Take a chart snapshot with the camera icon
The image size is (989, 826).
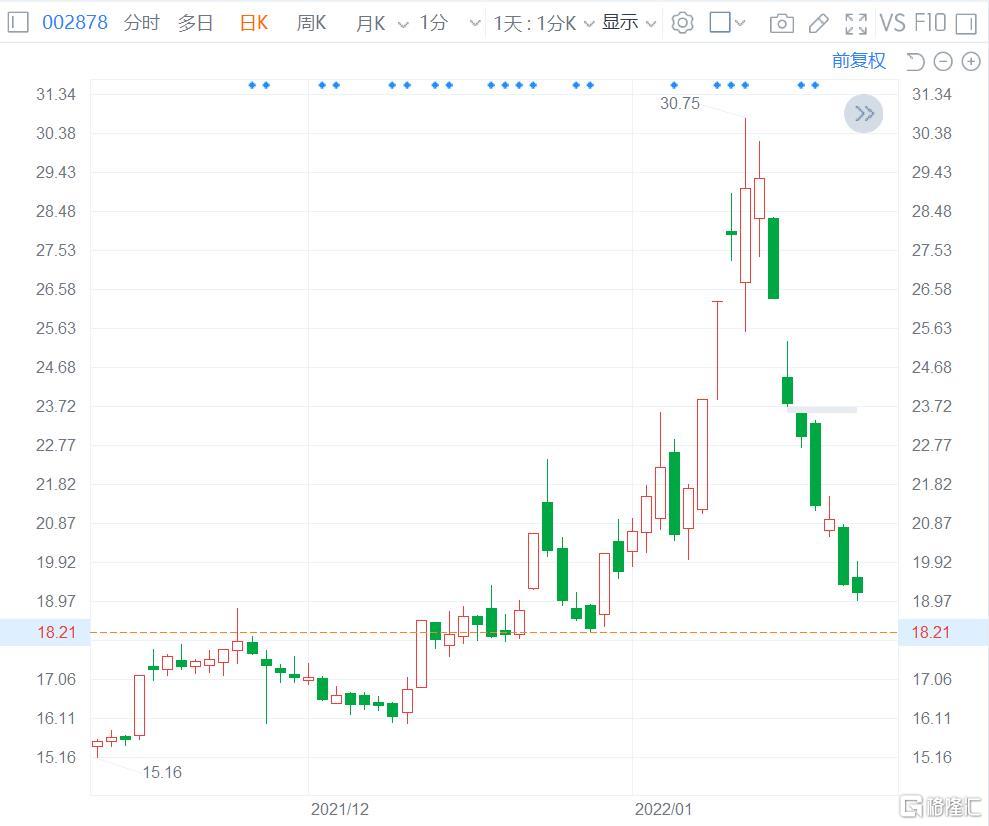pyautogui.click(x=781, y=24)
